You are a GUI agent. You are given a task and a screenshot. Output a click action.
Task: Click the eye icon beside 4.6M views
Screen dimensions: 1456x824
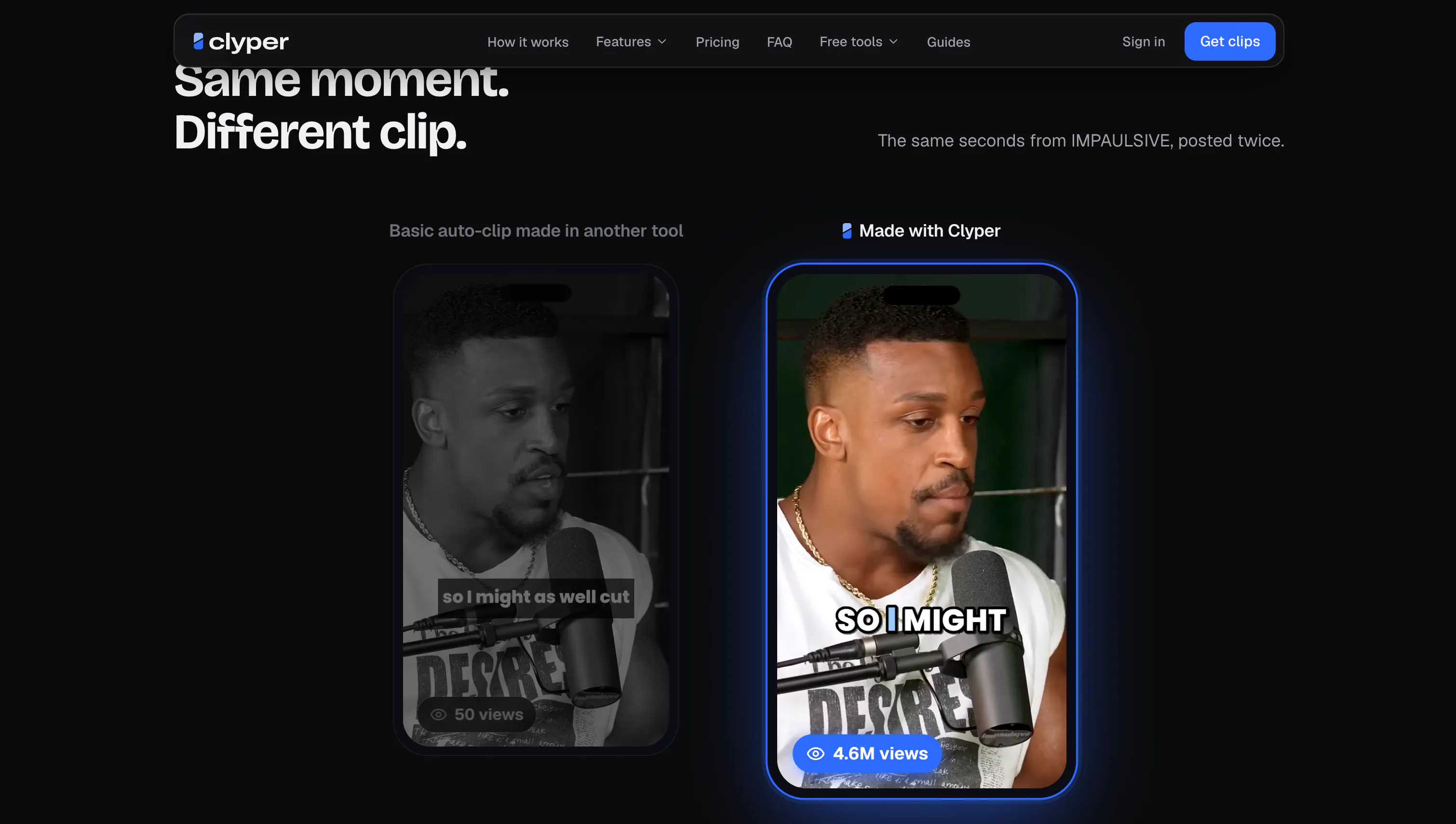815,753
